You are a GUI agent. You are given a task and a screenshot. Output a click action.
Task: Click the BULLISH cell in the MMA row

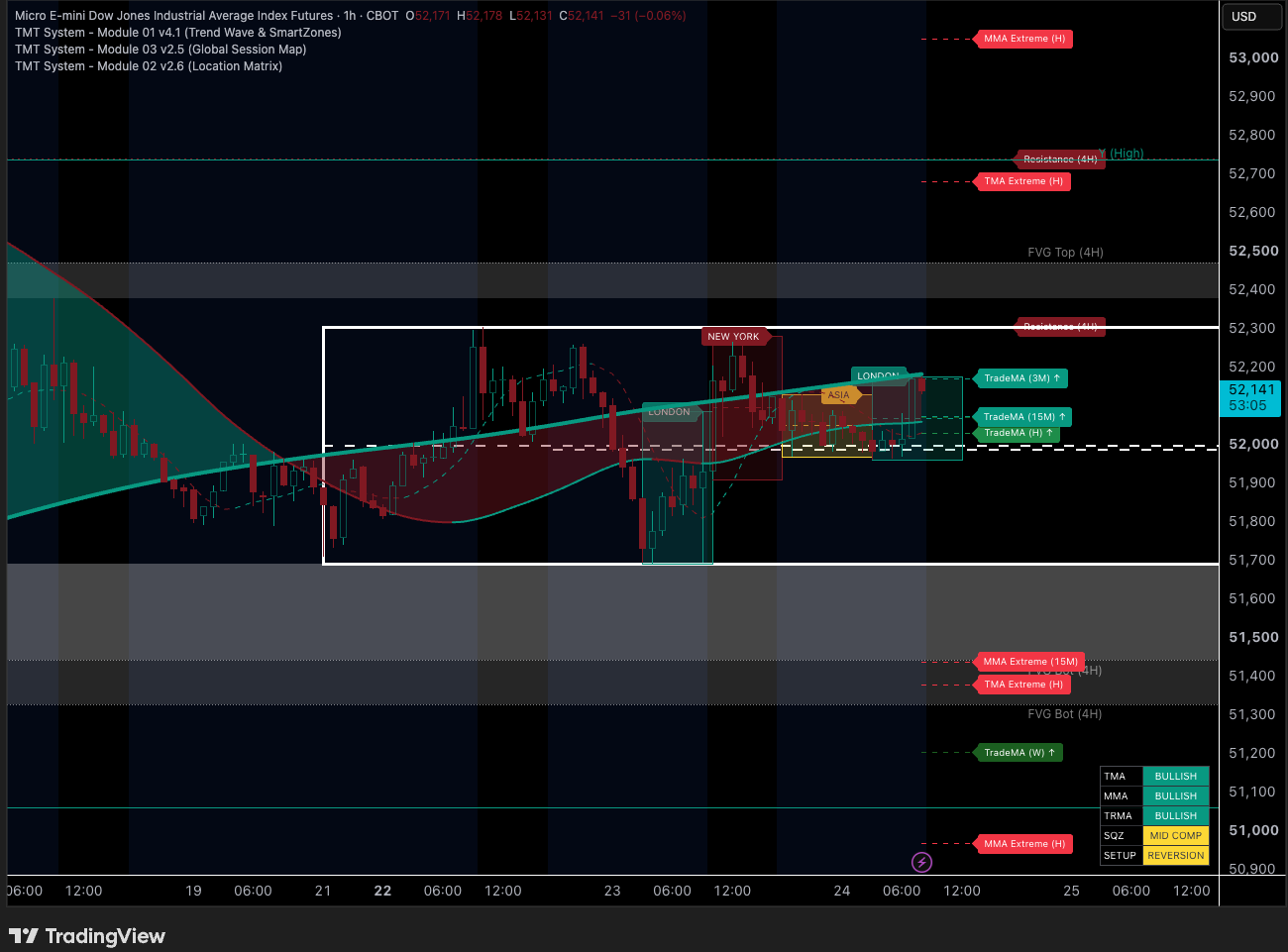[1176, 796]
